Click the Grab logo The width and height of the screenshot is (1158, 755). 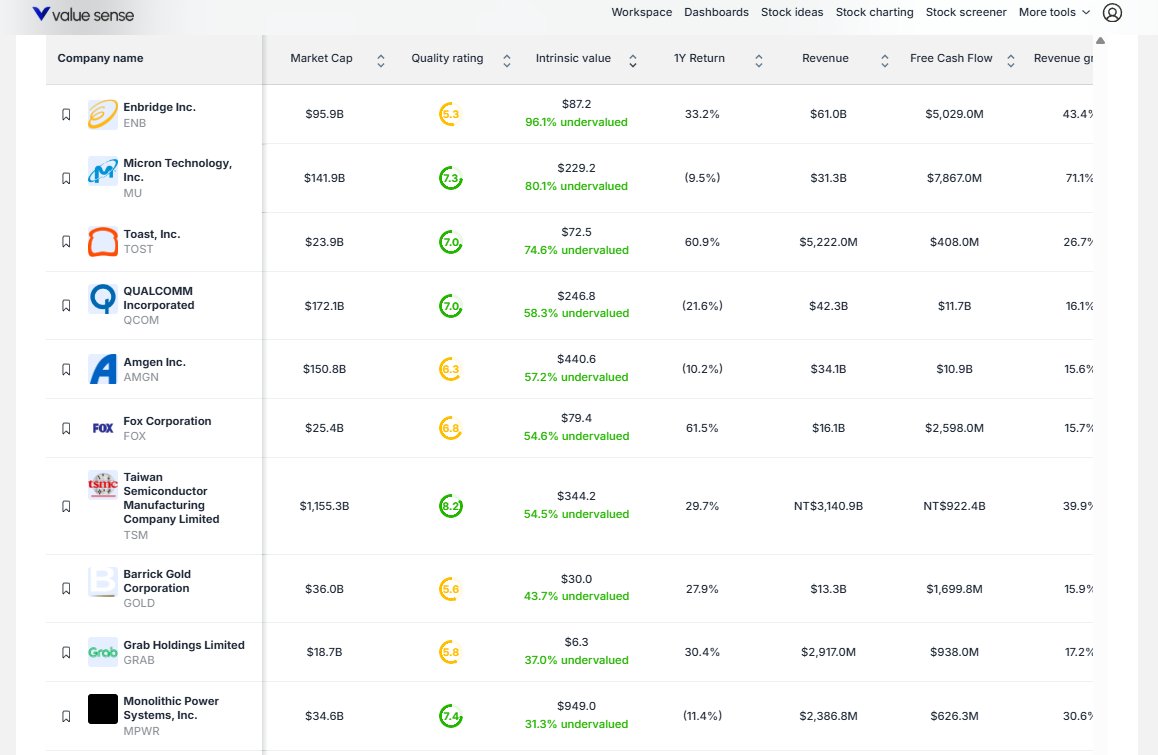pos(103,652)
